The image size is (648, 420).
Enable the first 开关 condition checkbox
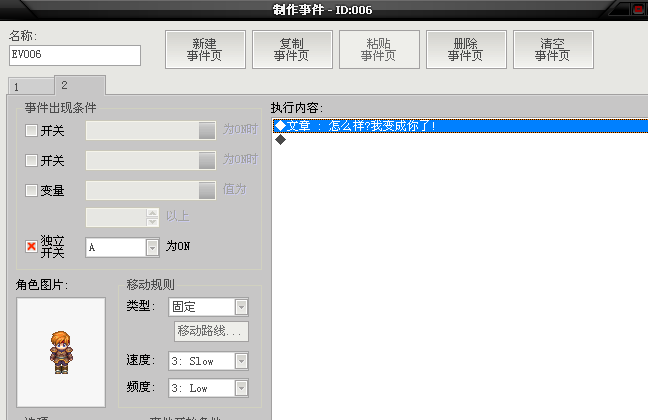[x=31, y=131]
